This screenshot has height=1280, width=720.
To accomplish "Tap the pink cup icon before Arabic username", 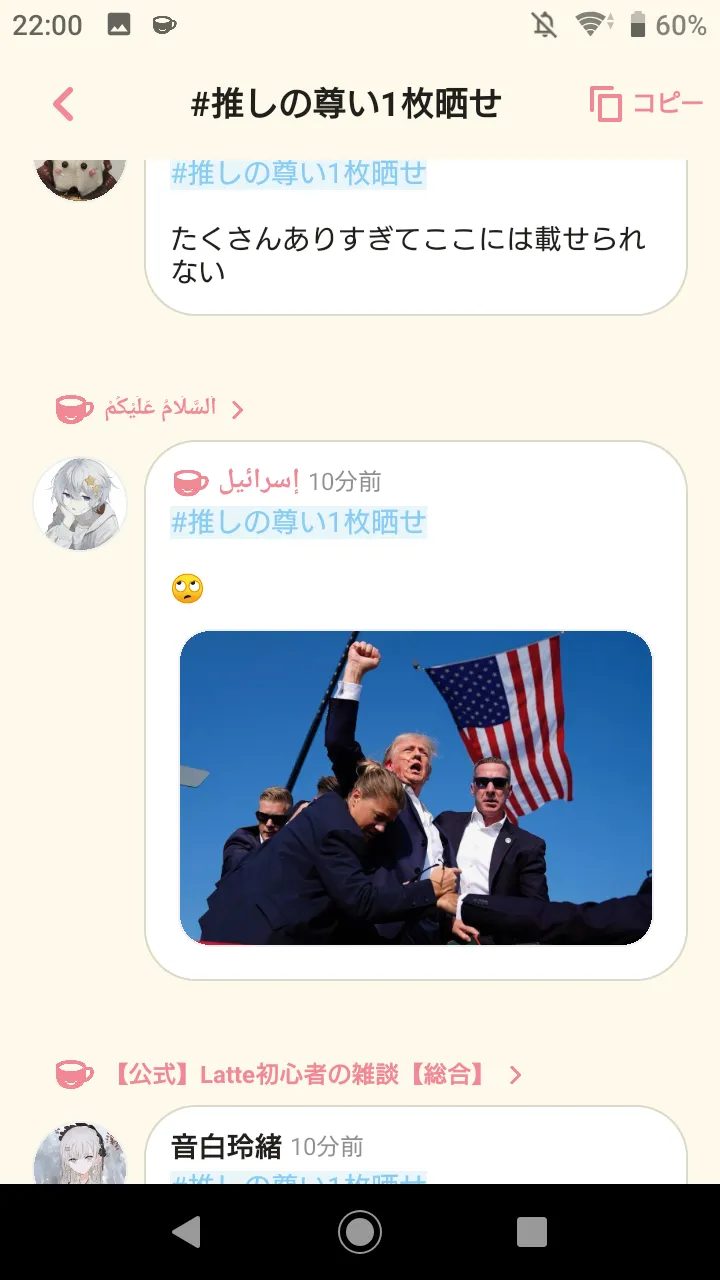I will (x=191, y=482).
